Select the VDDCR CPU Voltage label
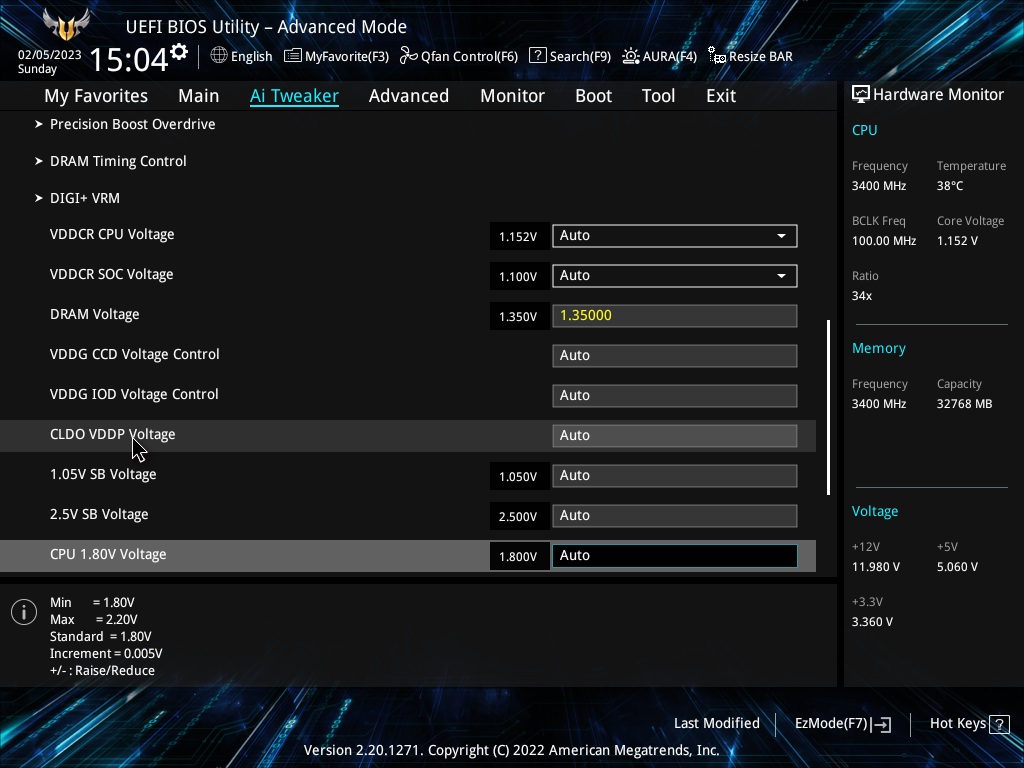This screenshot has width=1024, height=768. 112,234
